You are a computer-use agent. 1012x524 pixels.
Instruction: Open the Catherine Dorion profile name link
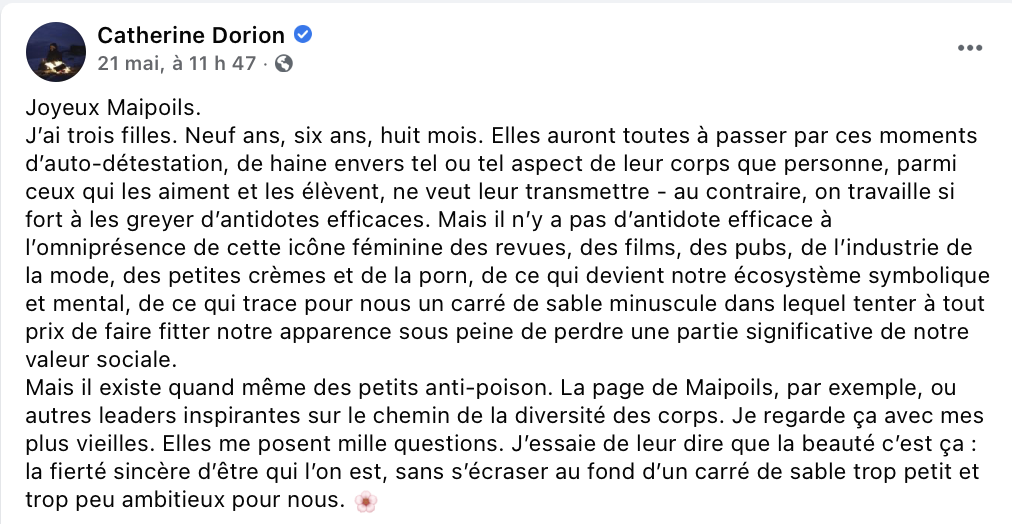pos(191,35)
